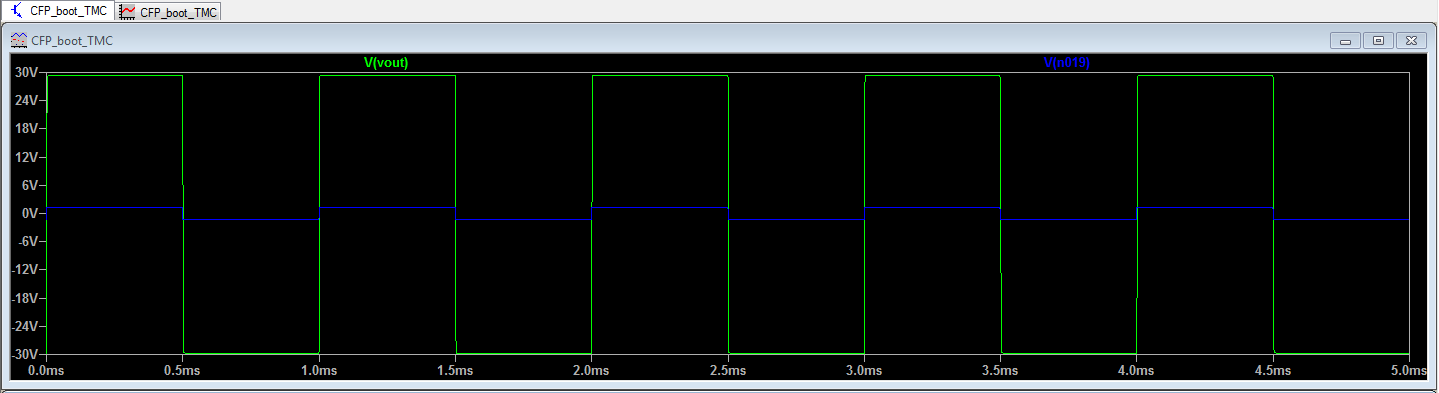Image resolution: width=1439 pixels, height=393 pixels.
Task: Click the 4.5ms time axis label
Action: click(1272, 370)
